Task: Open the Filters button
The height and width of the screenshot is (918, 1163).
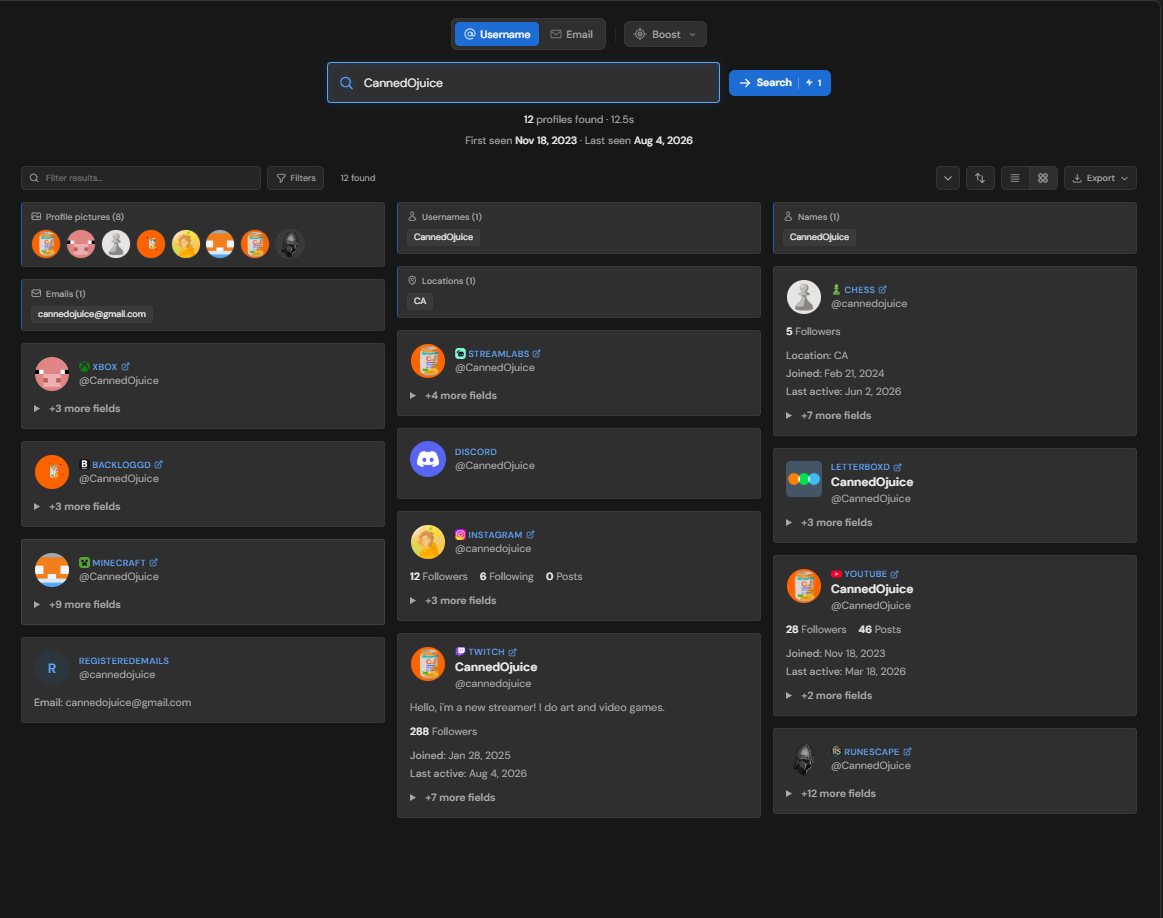Action: (x=295, y=178)
